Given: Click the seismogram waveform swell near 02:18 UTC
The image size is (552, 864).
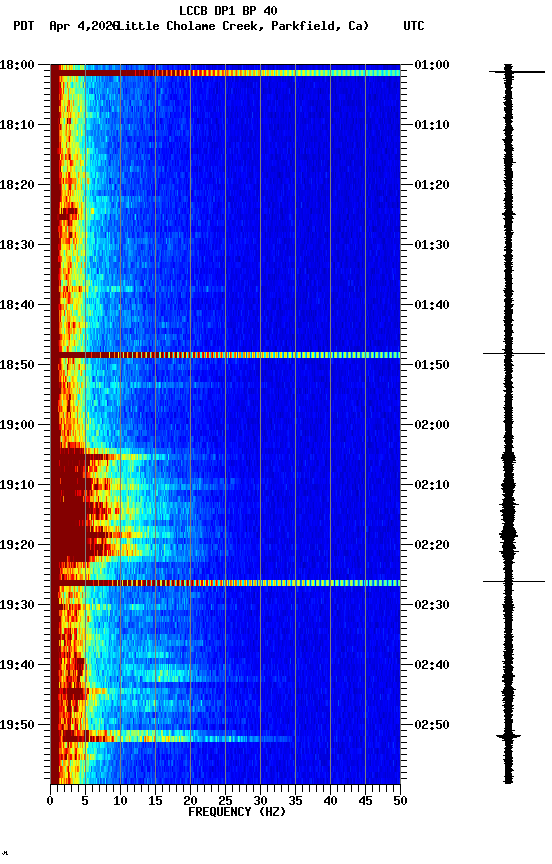Looking at the screenshot, I should tap(508, 534).
